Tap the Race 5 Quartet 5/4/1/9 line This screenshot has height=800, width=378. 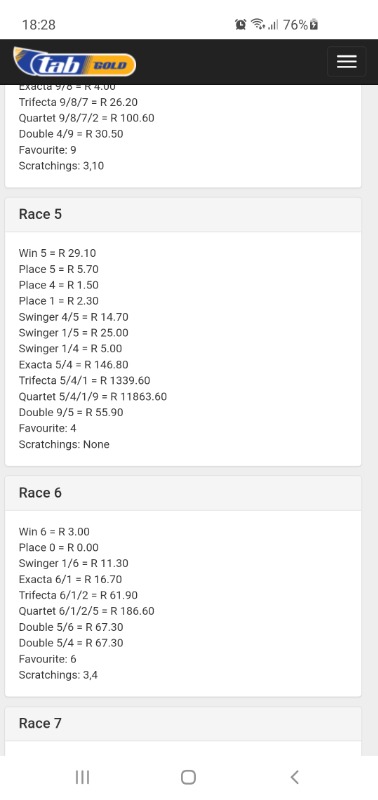pos(93,396)
